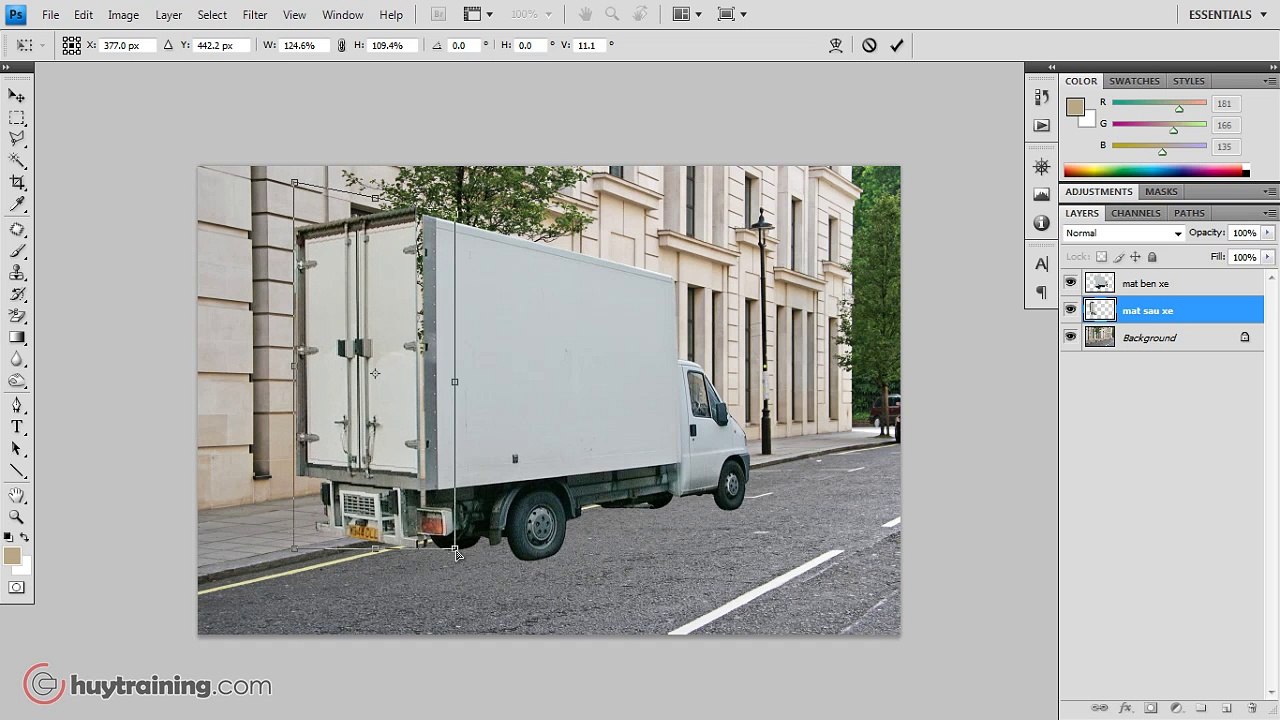
Task: Select the Spot Healing Brush tool
Action: coord(17,230)
